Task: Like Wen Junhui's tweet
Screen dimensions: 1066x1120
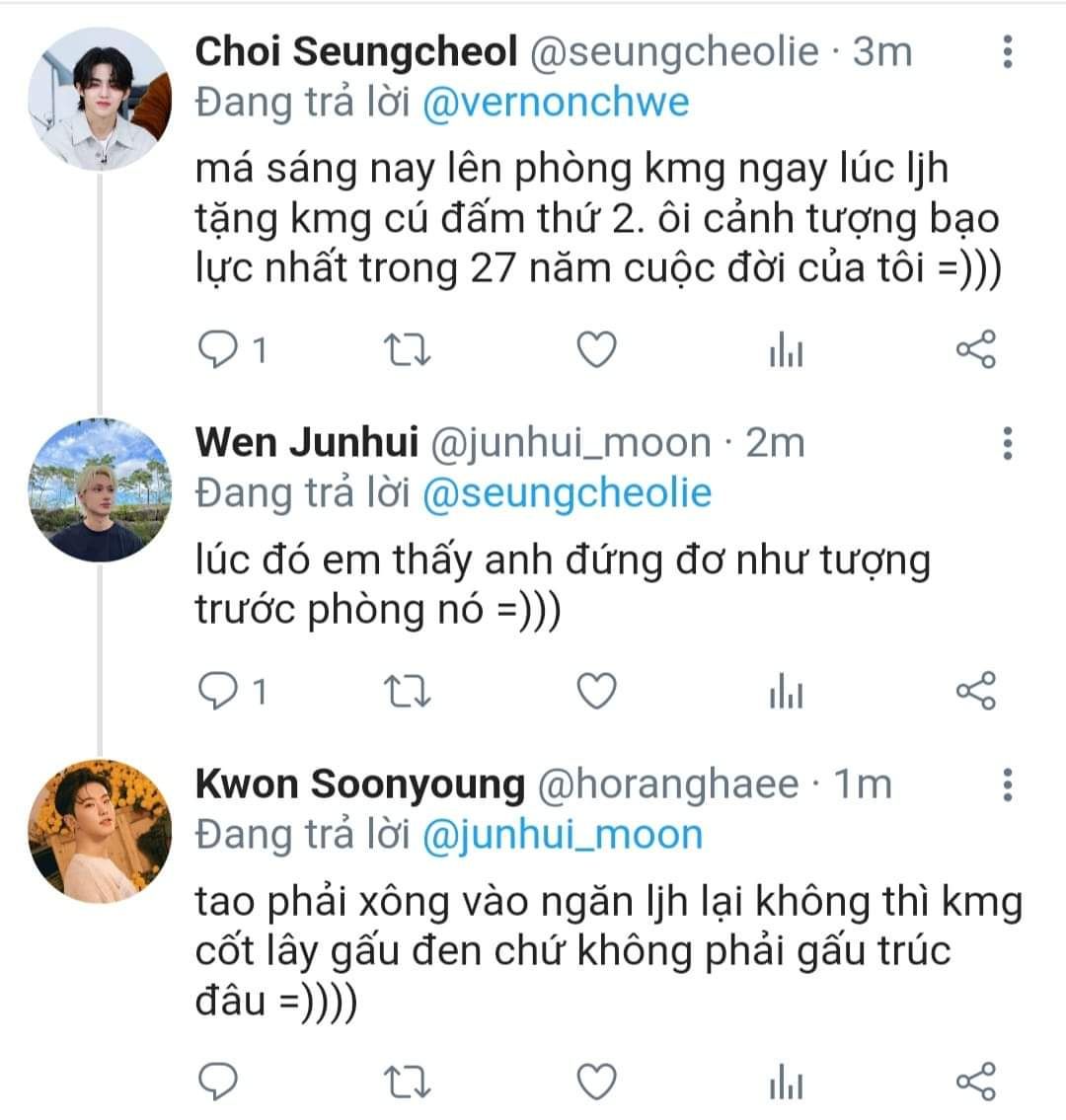Action: coord(596,693)
